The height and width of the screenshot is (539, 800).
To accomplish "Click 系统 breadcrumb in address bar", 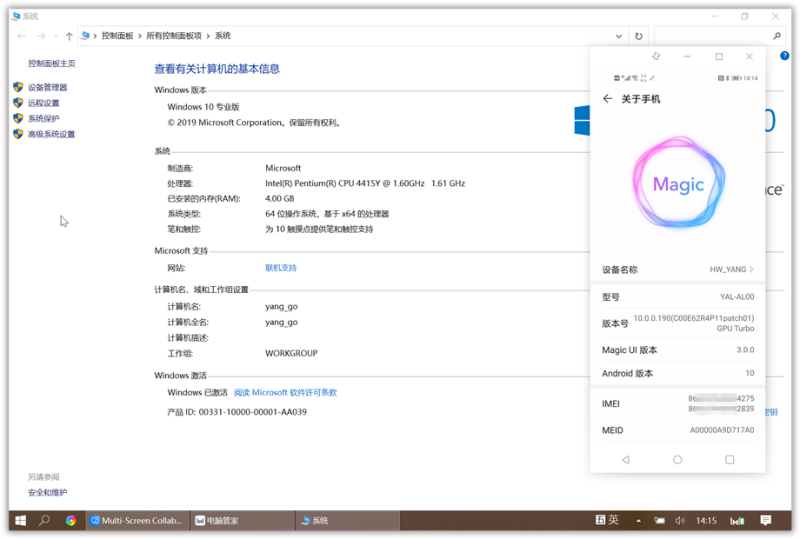I will (x=222, y=36).
